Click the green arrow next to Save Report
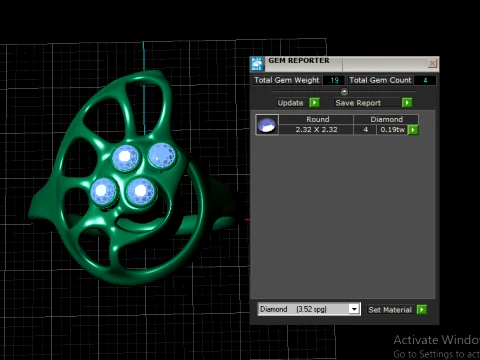The height and width of the screenshot is (360, 480). [407, 103]
